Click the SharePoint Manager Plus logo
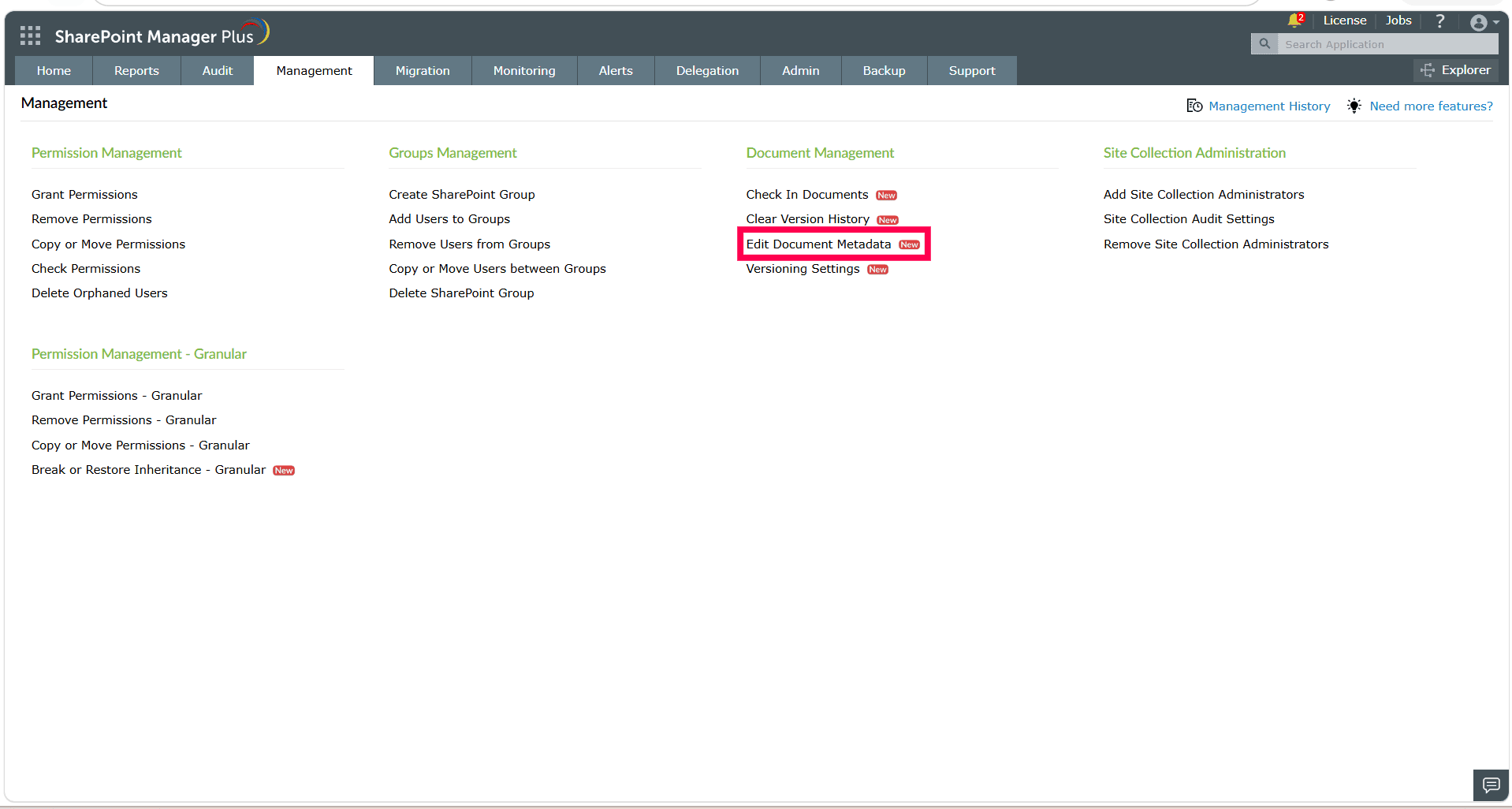 162,34
